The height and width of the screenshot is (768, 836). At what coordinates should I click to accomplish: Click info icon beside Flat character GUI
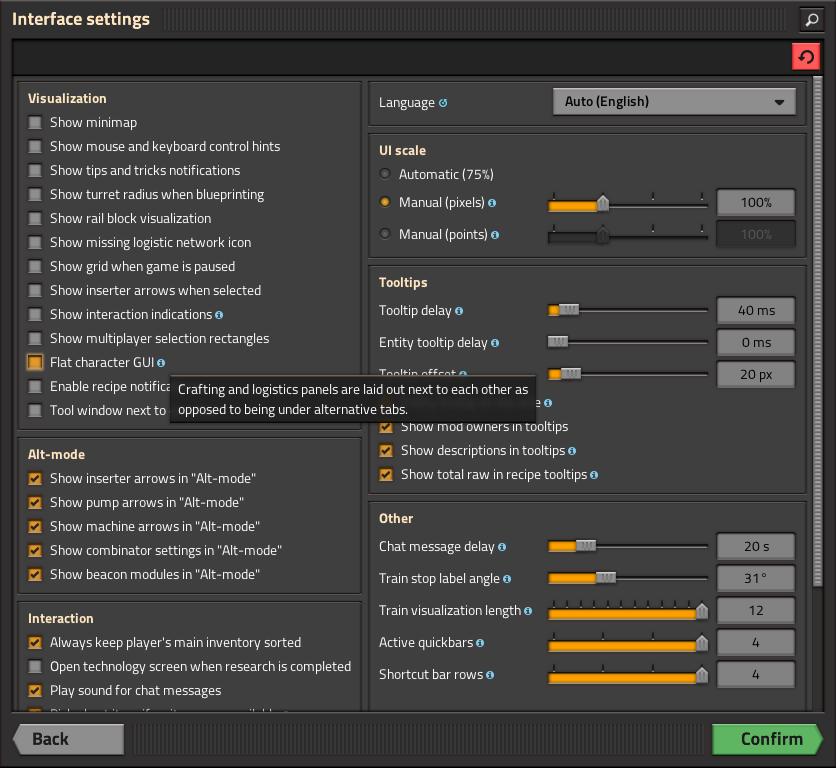coord(161,363)
